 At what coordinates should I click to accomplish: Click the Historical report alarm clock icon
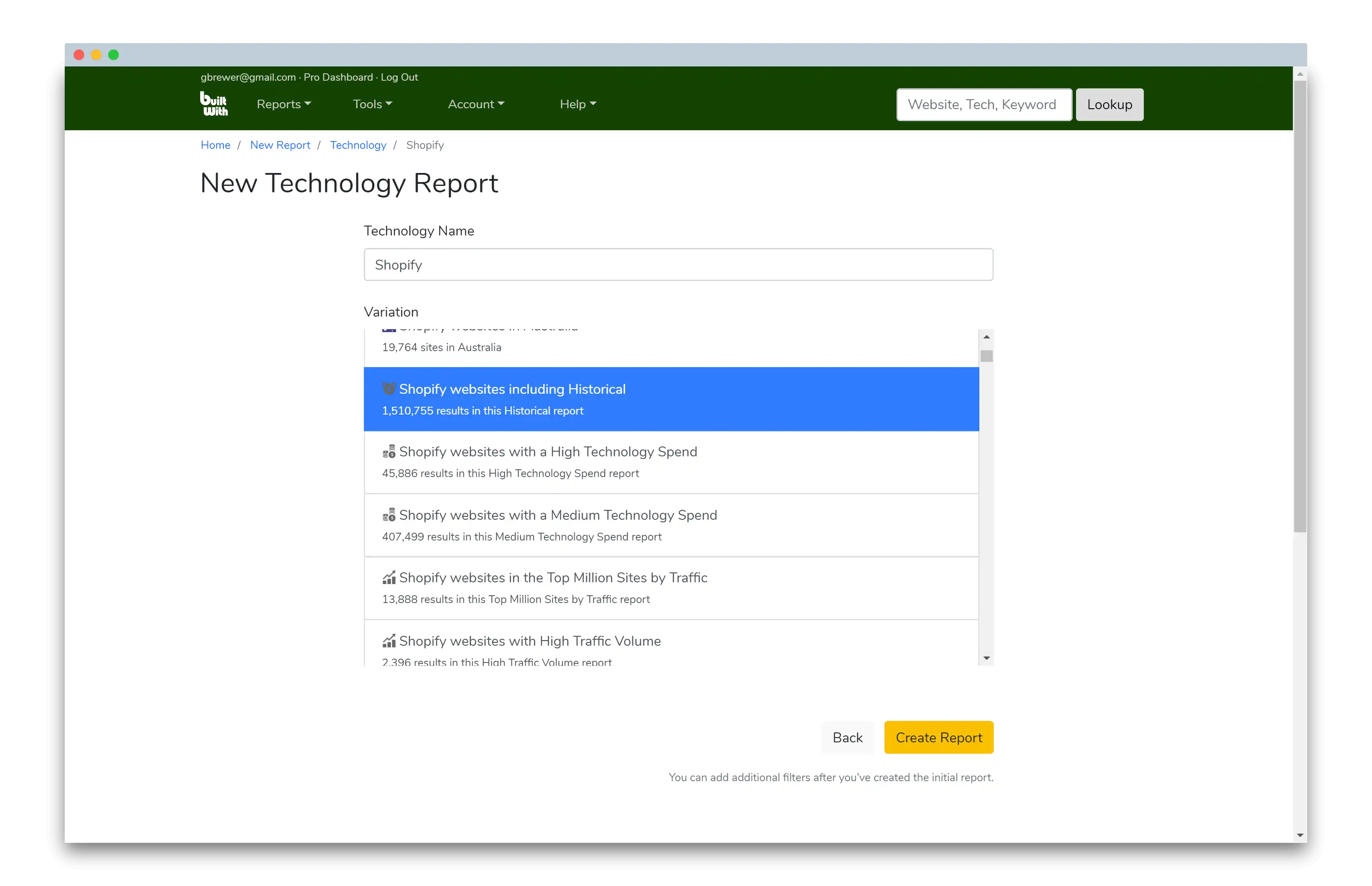point(388,389)
